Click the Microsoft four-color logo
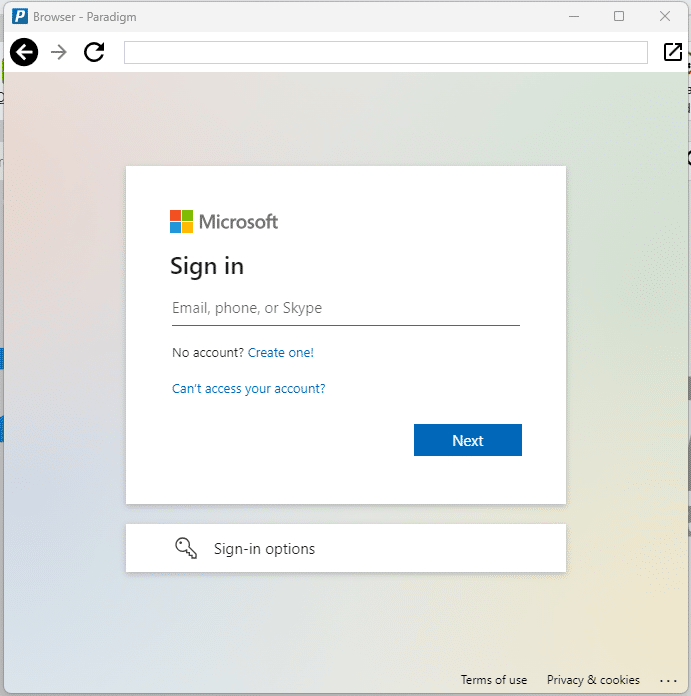This screenshot has height=696, width=691. click(181, 221)
